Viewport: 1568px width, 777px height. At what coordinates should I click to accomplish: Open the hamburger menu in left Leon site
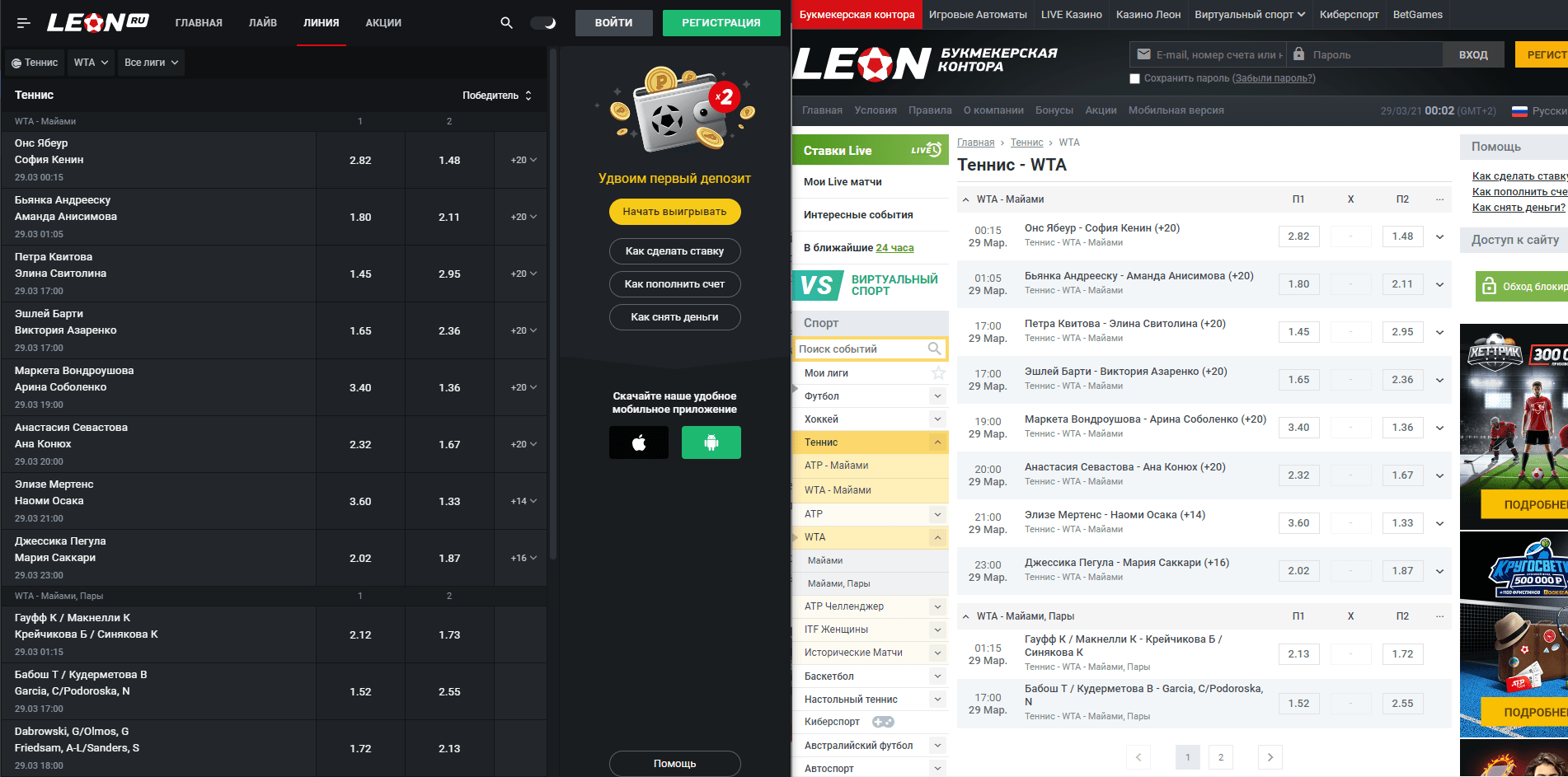[x=23, y=23]
